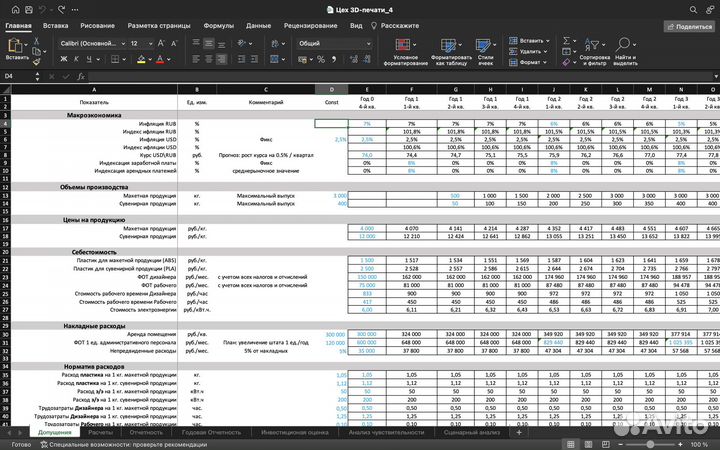Click Find and Select (Найти и выделить)
This screenshot has height=450, width=720.
tap(625, 49)
